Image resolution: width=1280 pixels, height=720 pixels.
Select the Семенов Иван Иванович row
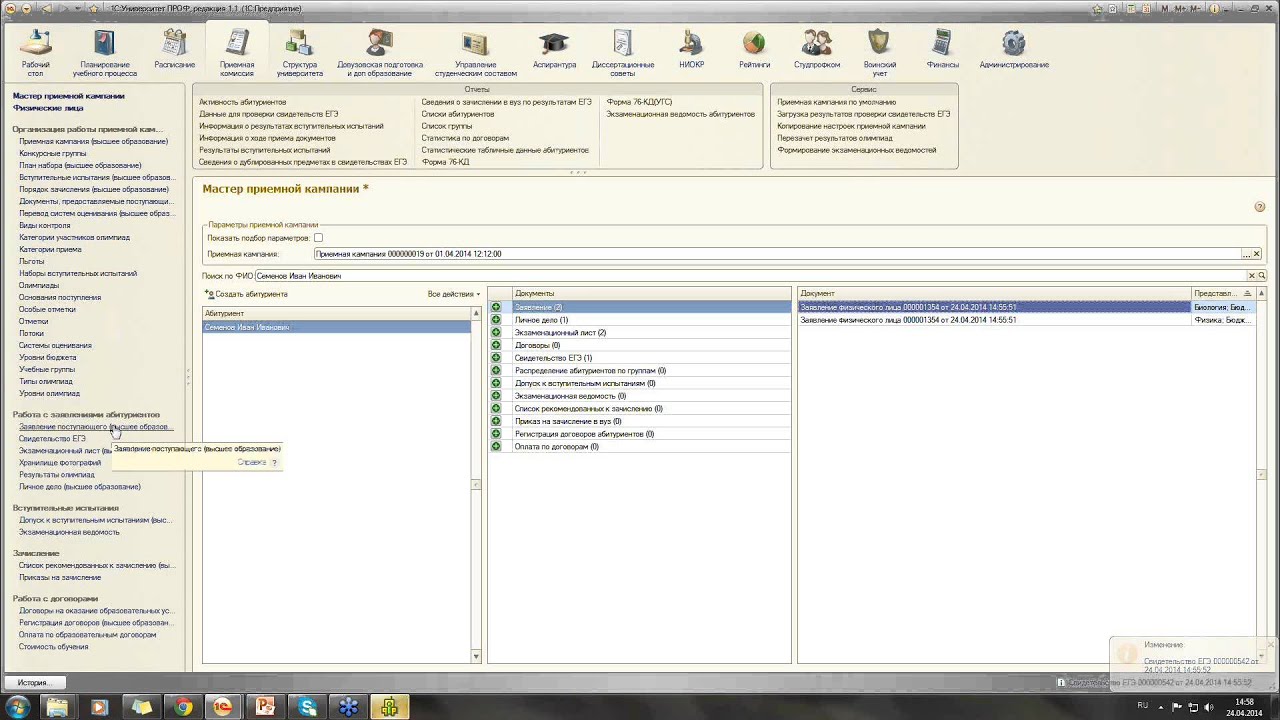pyautogui.click(x=337, y=327)
